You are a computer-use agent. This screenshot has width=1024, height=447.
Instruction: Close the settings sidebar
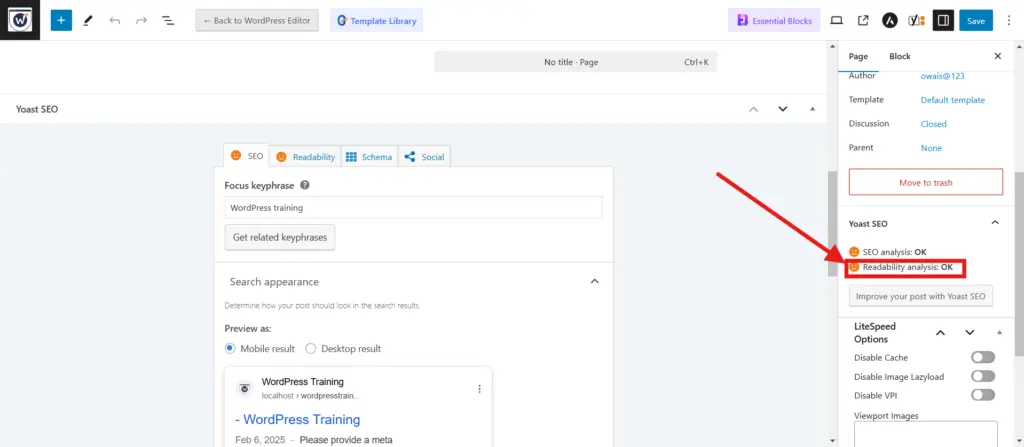click(997, 56)
